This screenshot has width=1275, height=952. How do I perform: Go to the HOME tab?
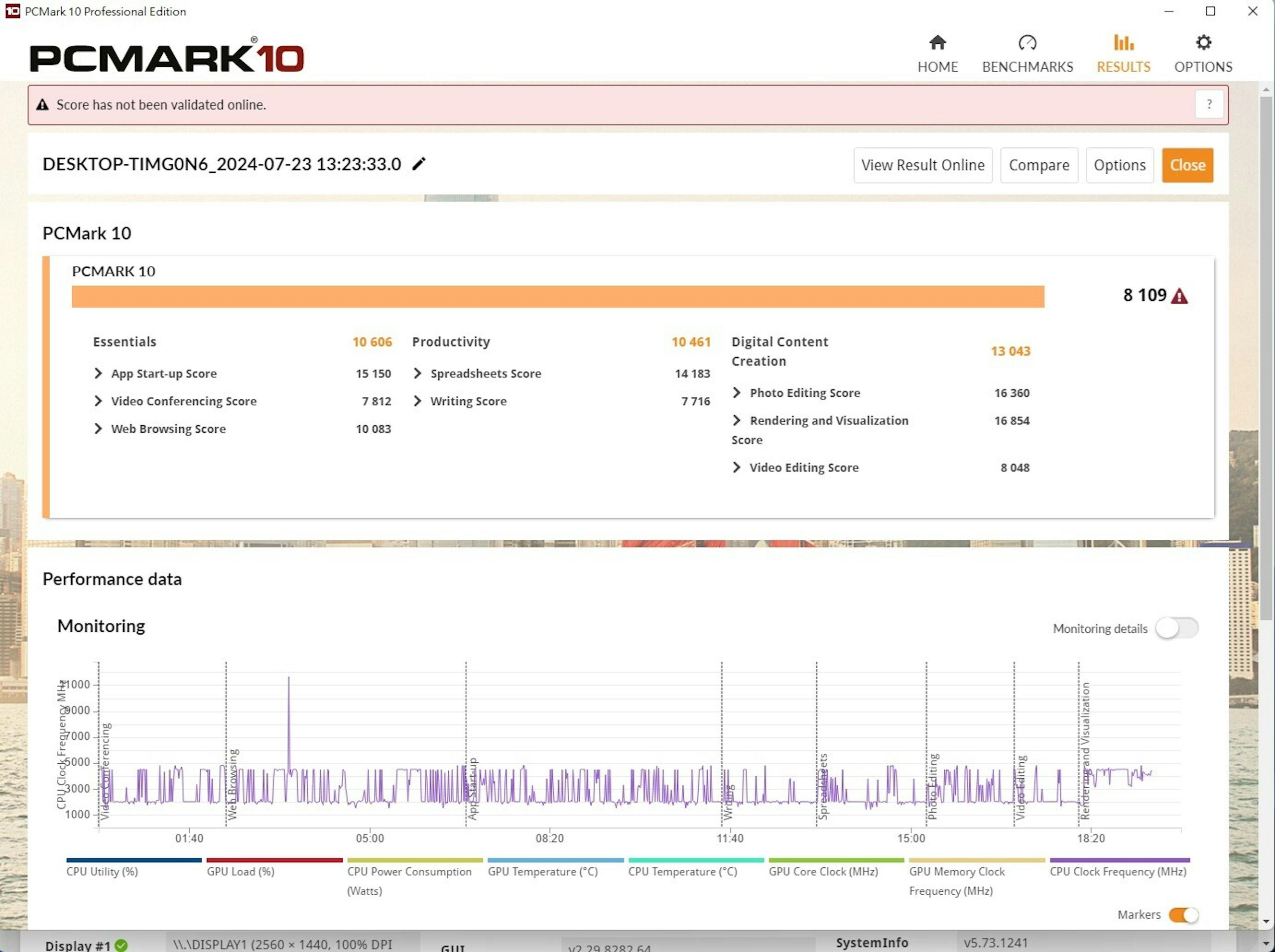pos(937,54)
